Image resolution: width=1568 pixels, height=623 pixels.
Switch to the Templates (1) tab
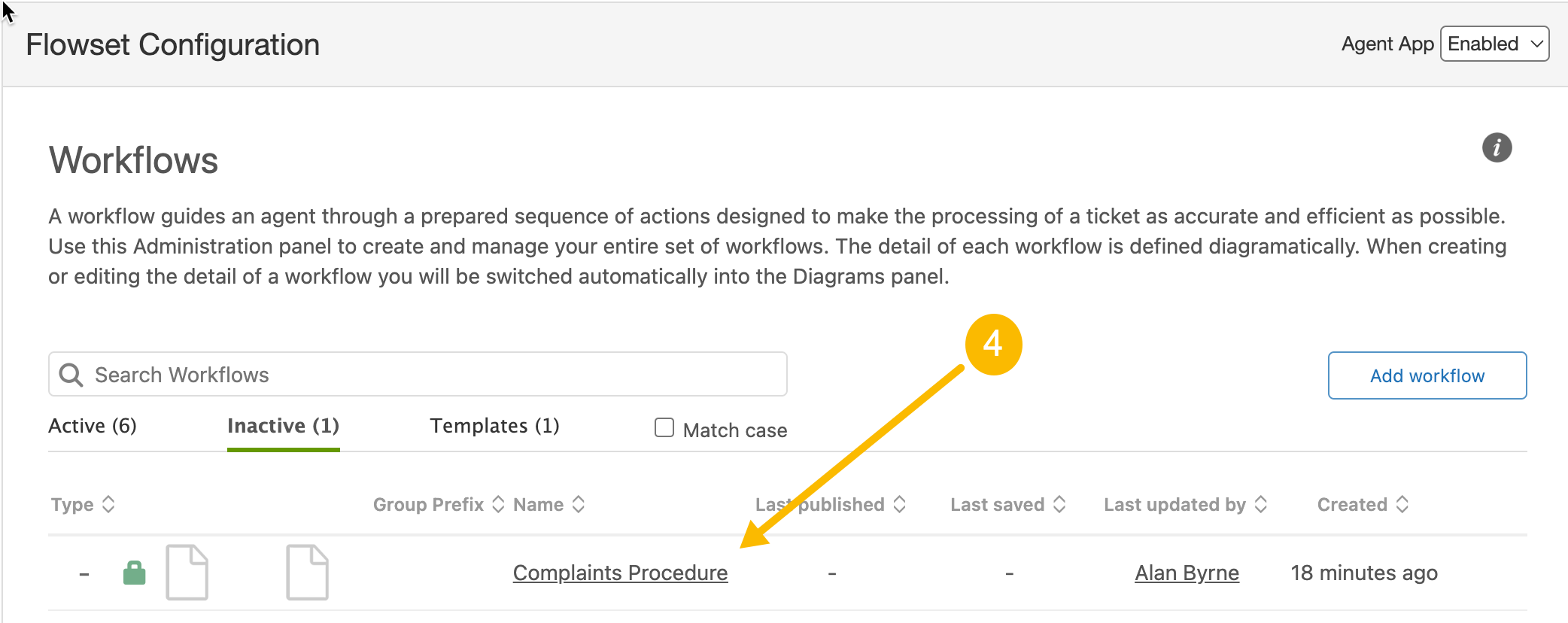click(494, 426)
